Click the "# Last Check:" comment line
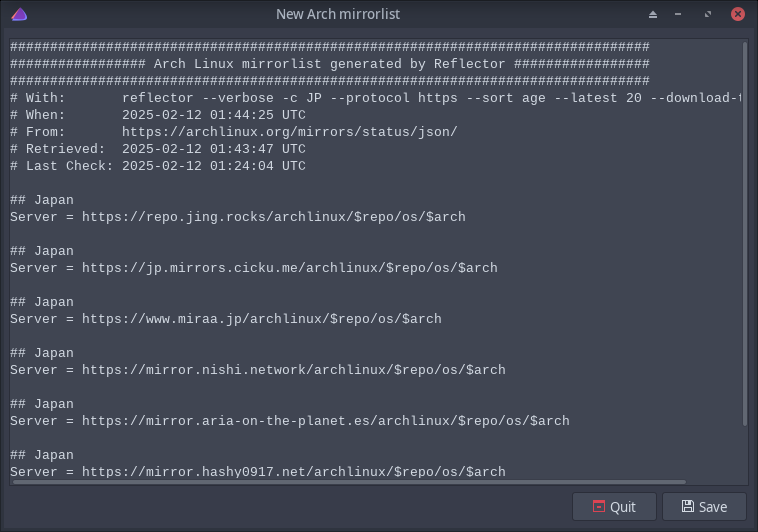Viewport: 758px width, 532px height. pos(158,166)
